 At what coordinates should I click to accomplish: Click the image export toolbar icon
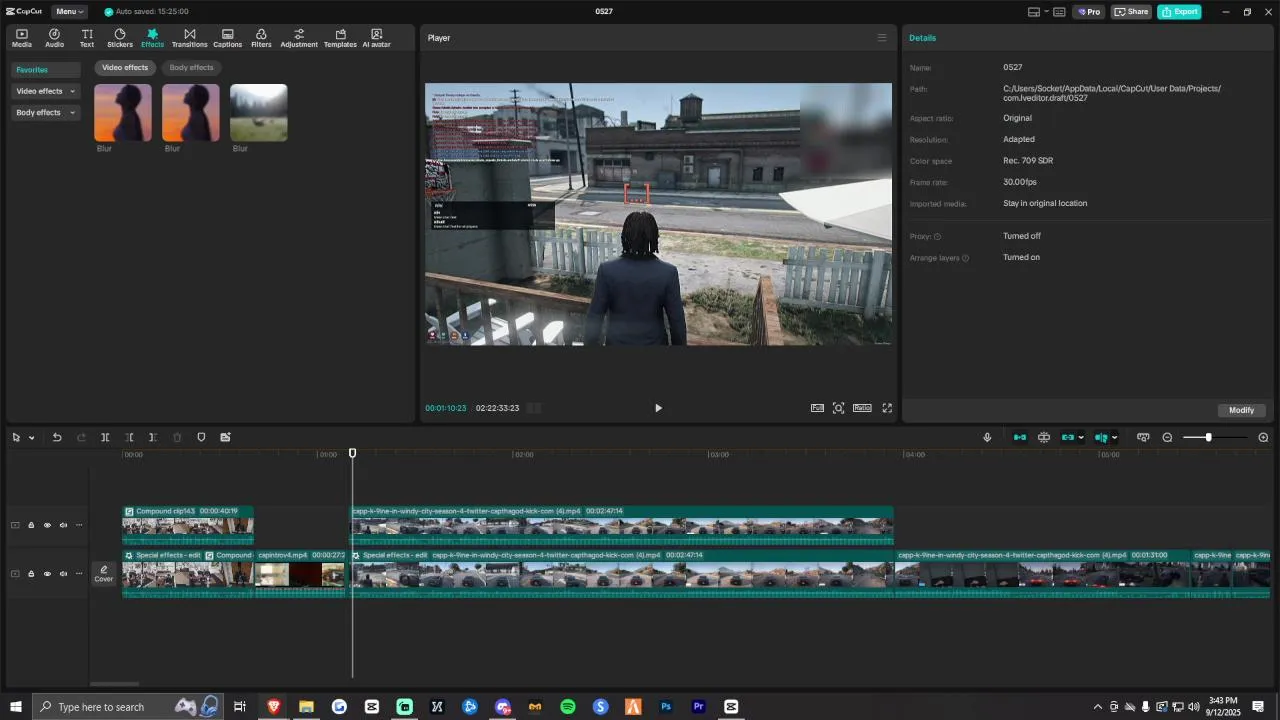click(x=225, y=437)
